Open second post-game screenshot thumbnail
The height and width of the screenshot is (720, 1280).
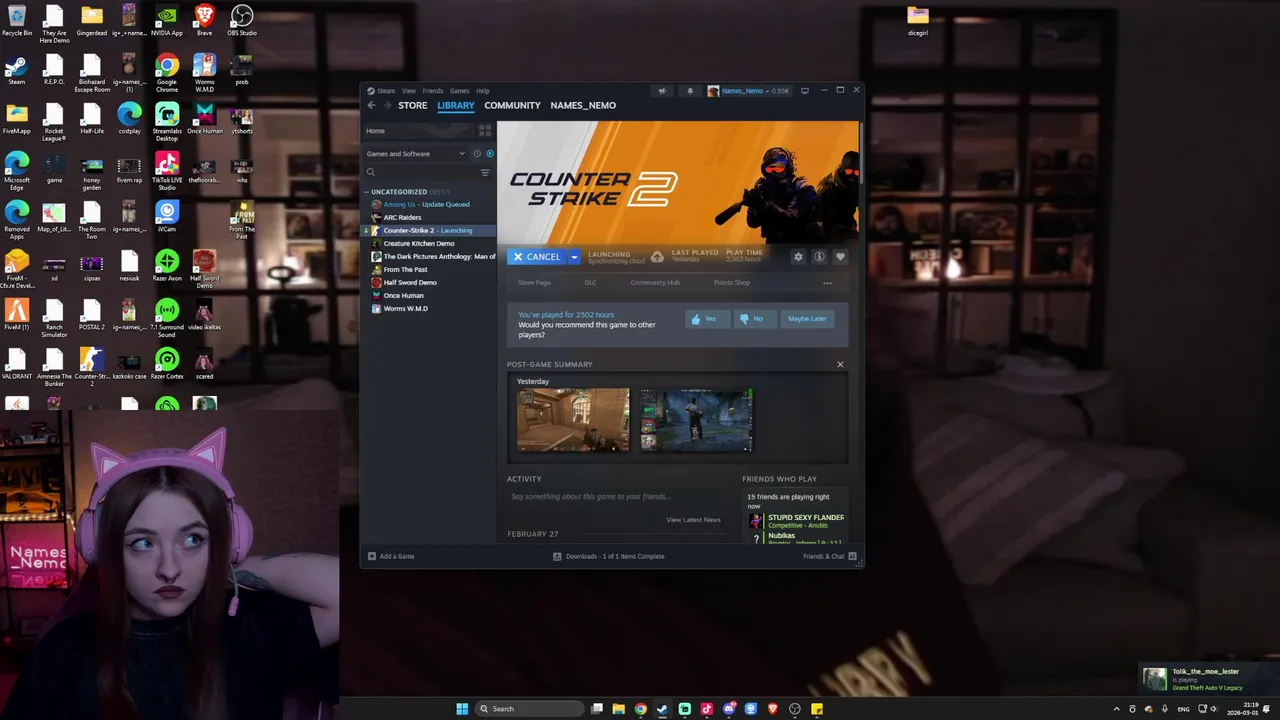[x=696, y=420]
